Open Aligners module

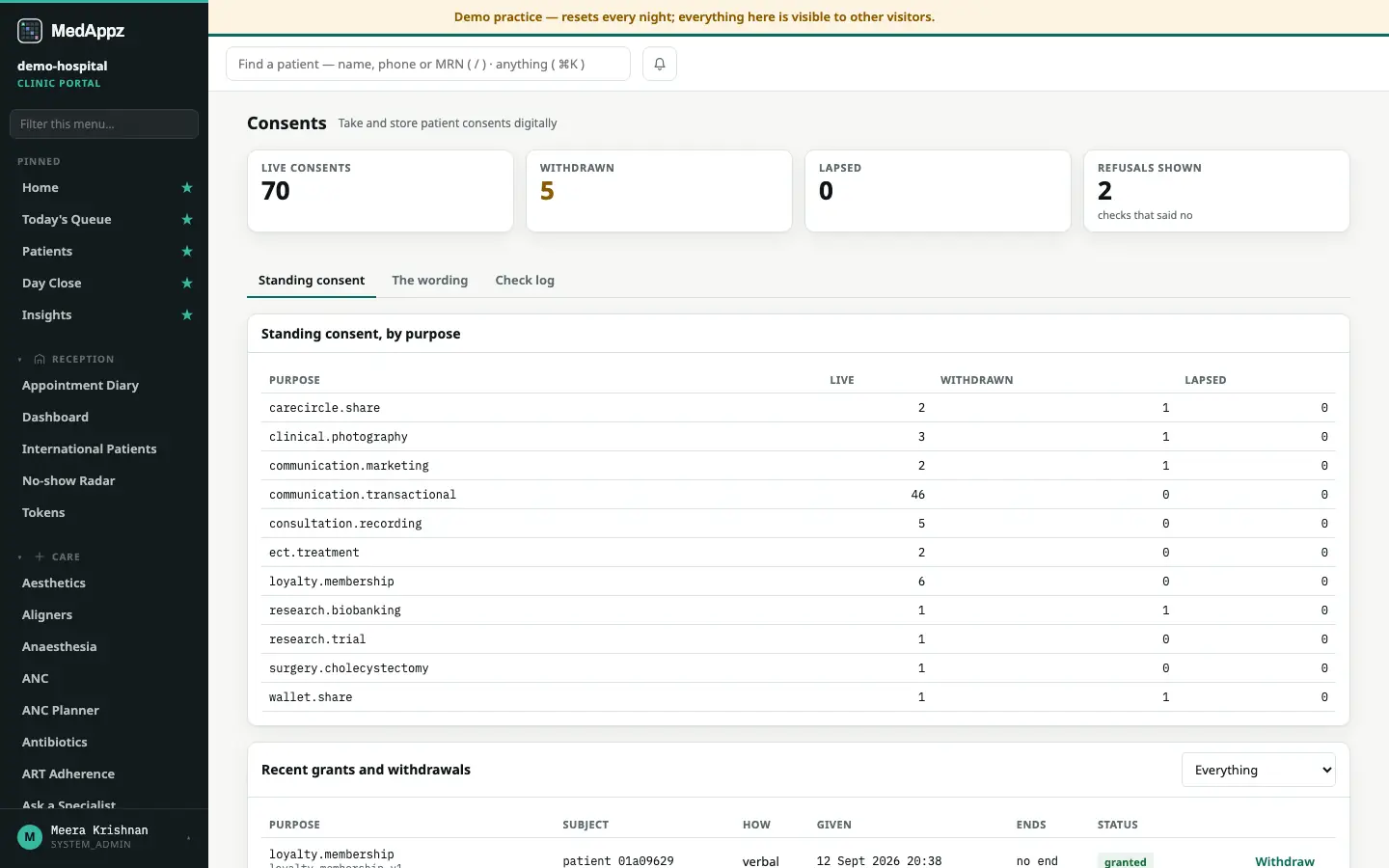[47, 615]
